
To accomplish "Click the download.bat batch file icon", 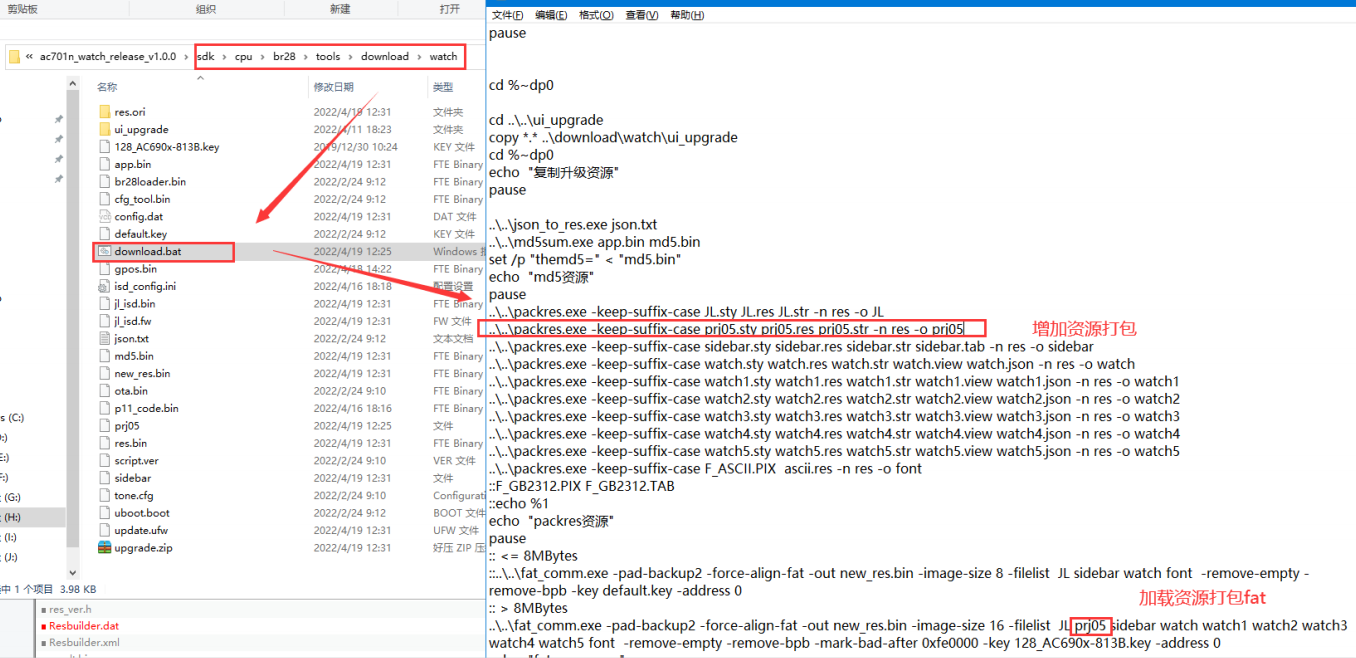I will pyautogui.click(x=106, y=251).
